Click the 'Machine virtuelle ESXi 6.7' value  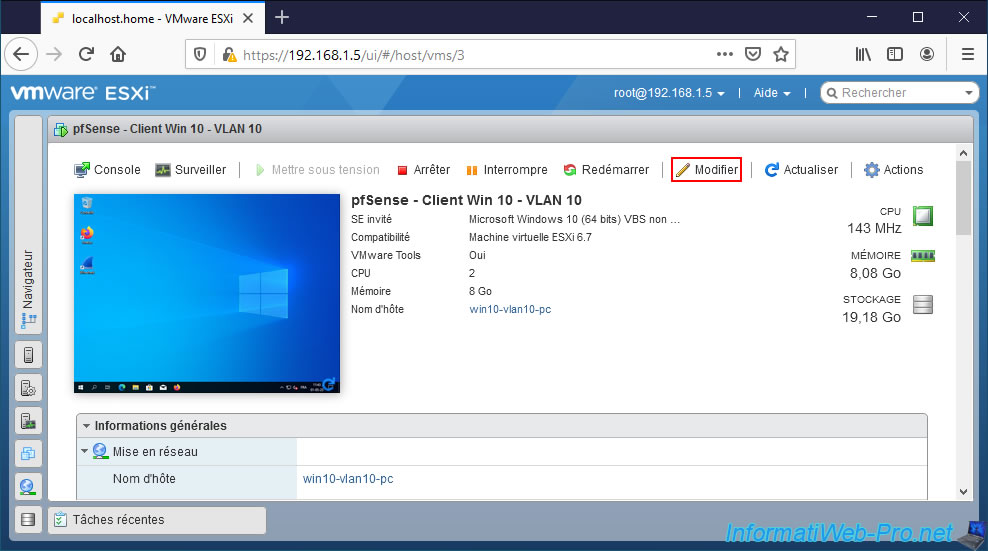tap(531, 237)
